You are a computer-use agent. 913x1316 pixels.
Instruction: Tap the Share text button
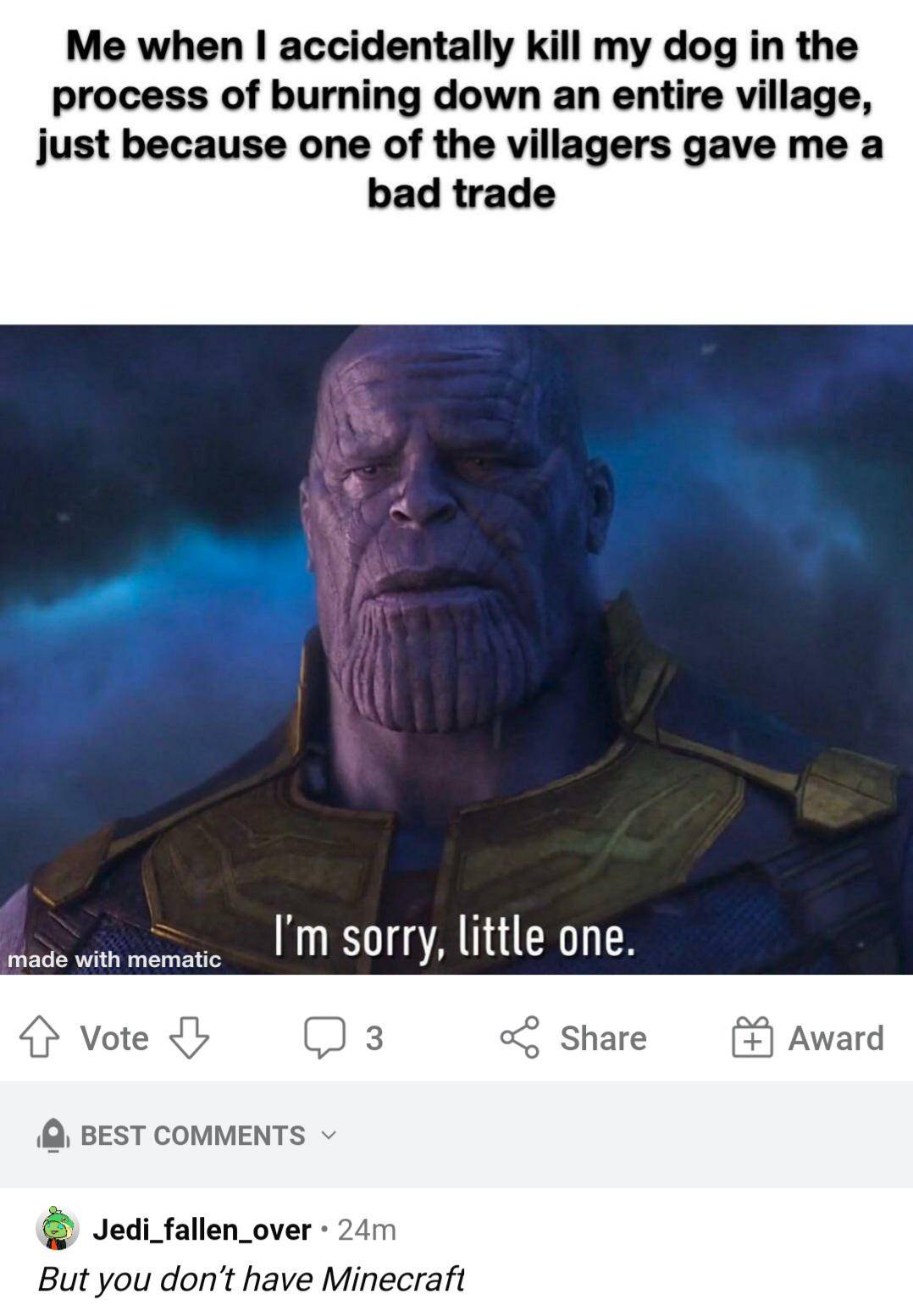click(603, 1038)
